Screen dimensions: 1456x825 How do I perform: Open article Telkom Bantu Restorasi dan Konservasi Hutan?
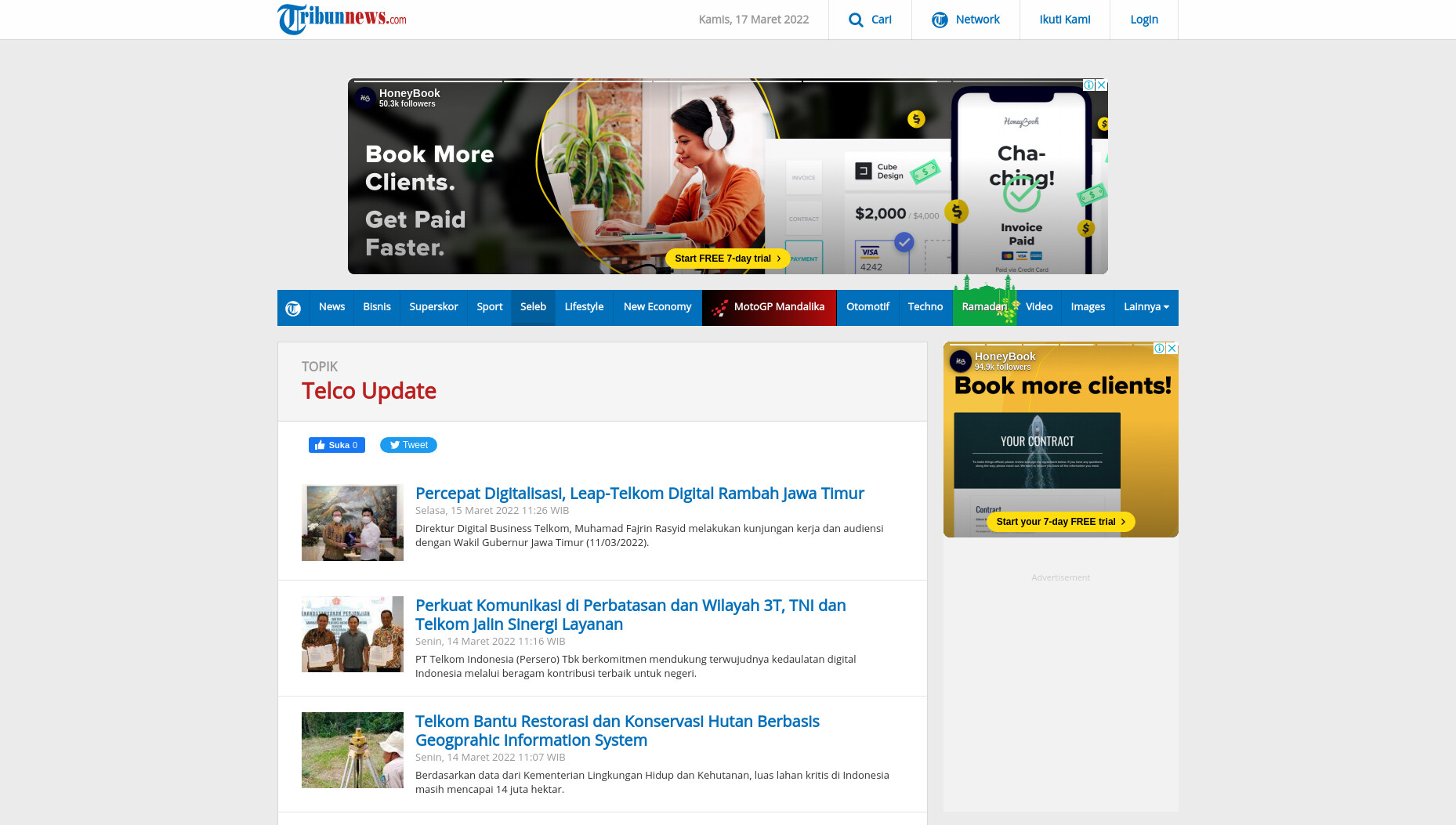[618, 731]
